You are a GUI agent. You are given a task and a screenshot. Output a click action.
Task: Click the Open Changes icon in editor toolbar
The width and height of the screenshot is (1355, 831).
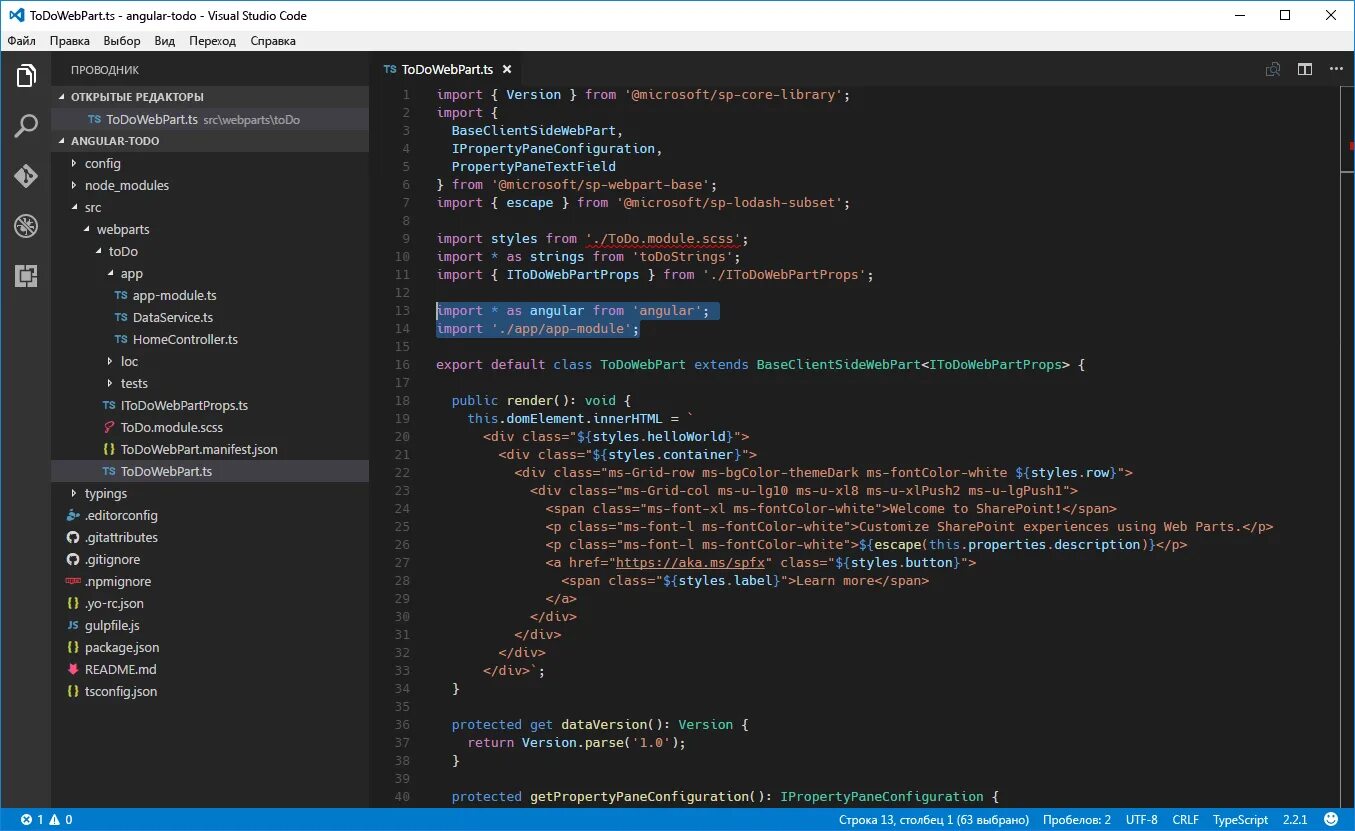click(1273, 69)
